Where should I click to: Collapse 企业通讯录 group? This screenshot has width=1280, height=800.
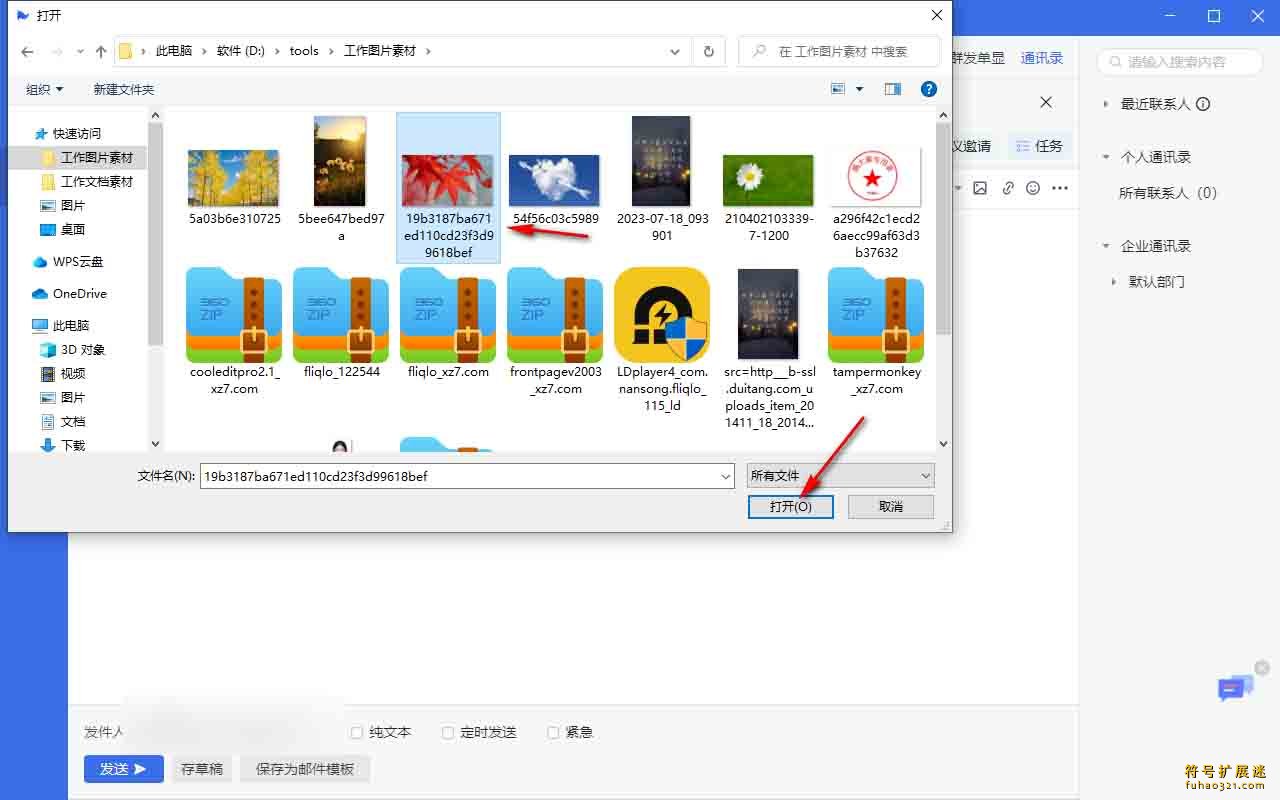pos(1106,246)
